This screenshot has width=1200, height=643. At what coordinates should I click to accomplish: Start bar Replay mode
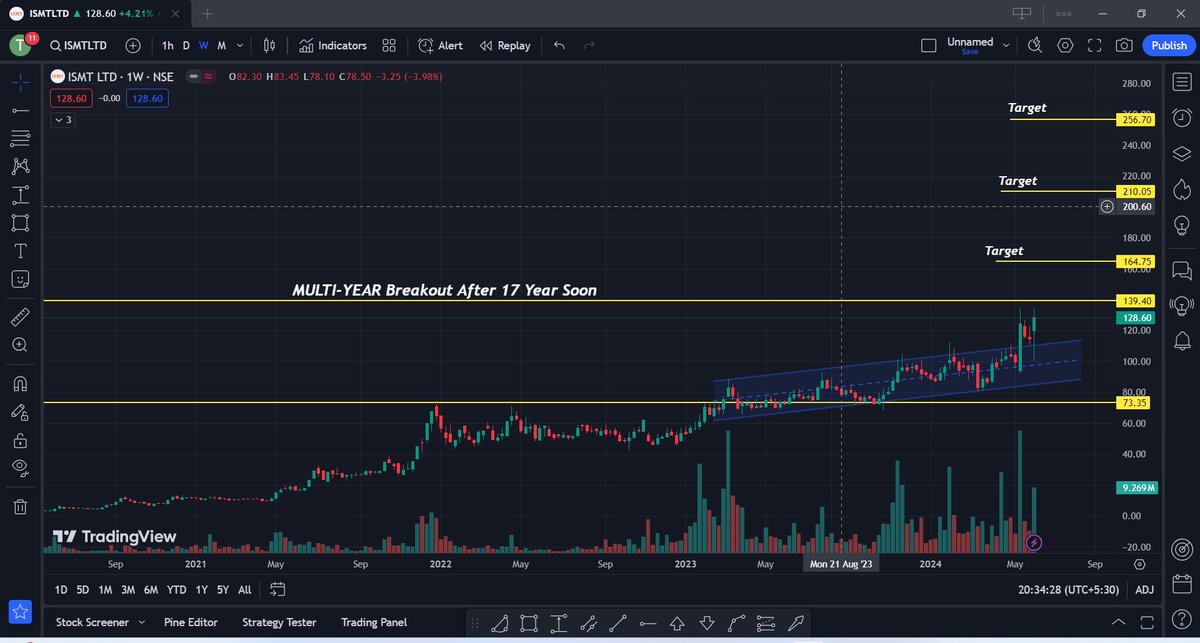tap(505, 45)
